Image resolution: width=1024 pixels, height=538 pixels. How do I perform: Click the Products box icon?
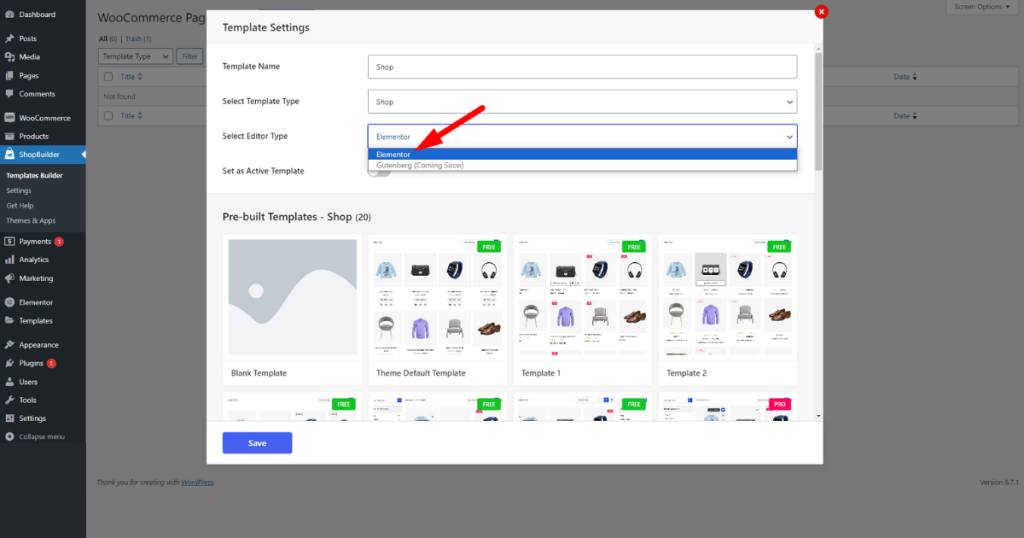coord(10,136)
